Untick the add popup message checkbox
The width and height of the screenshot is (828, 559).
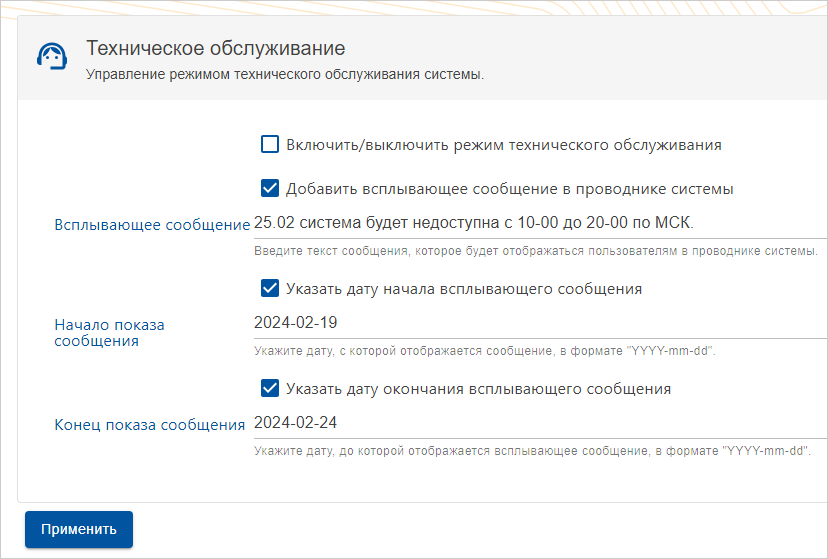pos(270,188)
